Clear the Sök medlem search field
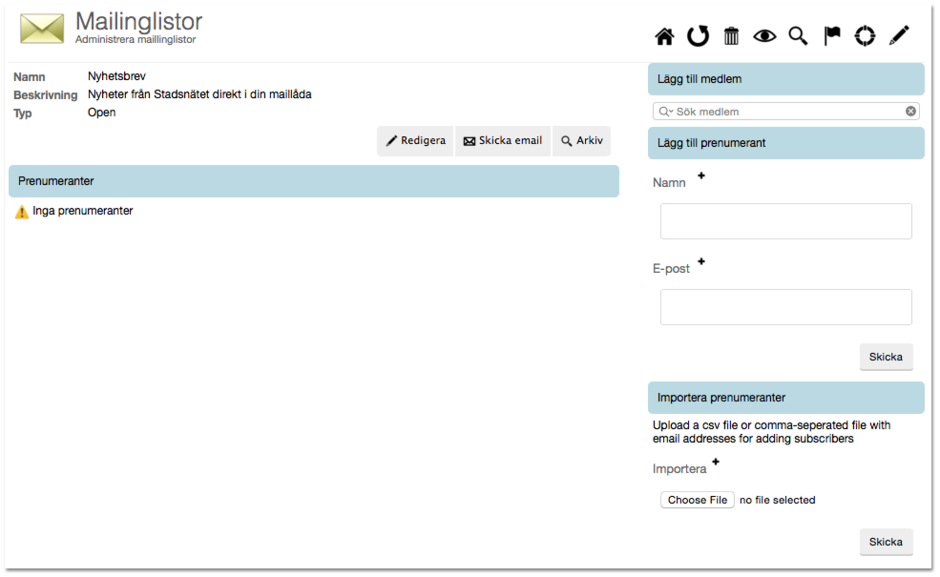The width and height of the screenshot is (940, 577). (x=911, y=111)
